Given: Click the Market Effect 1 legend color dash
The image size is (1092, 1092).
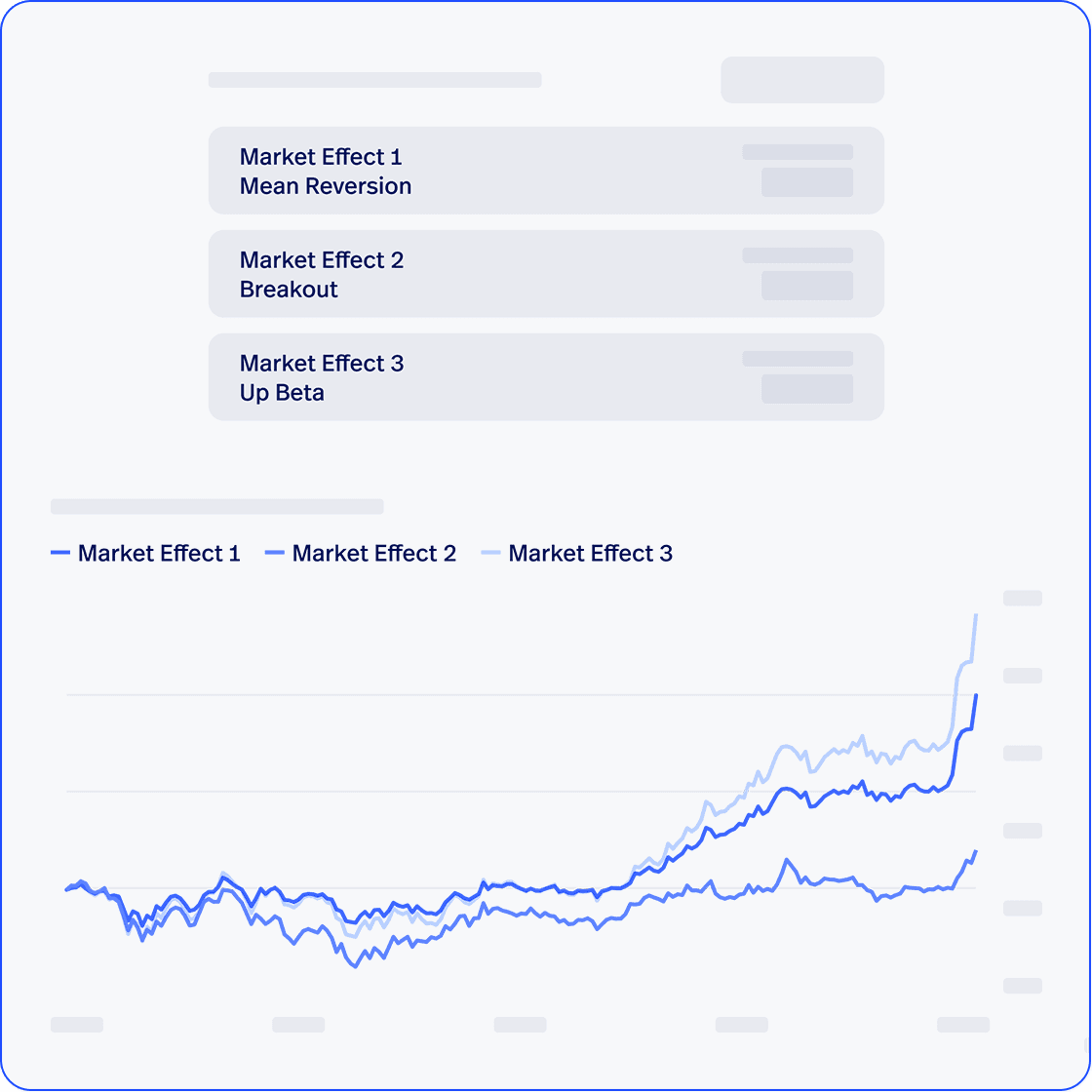Looking at the screenshot, I should 60,554.
